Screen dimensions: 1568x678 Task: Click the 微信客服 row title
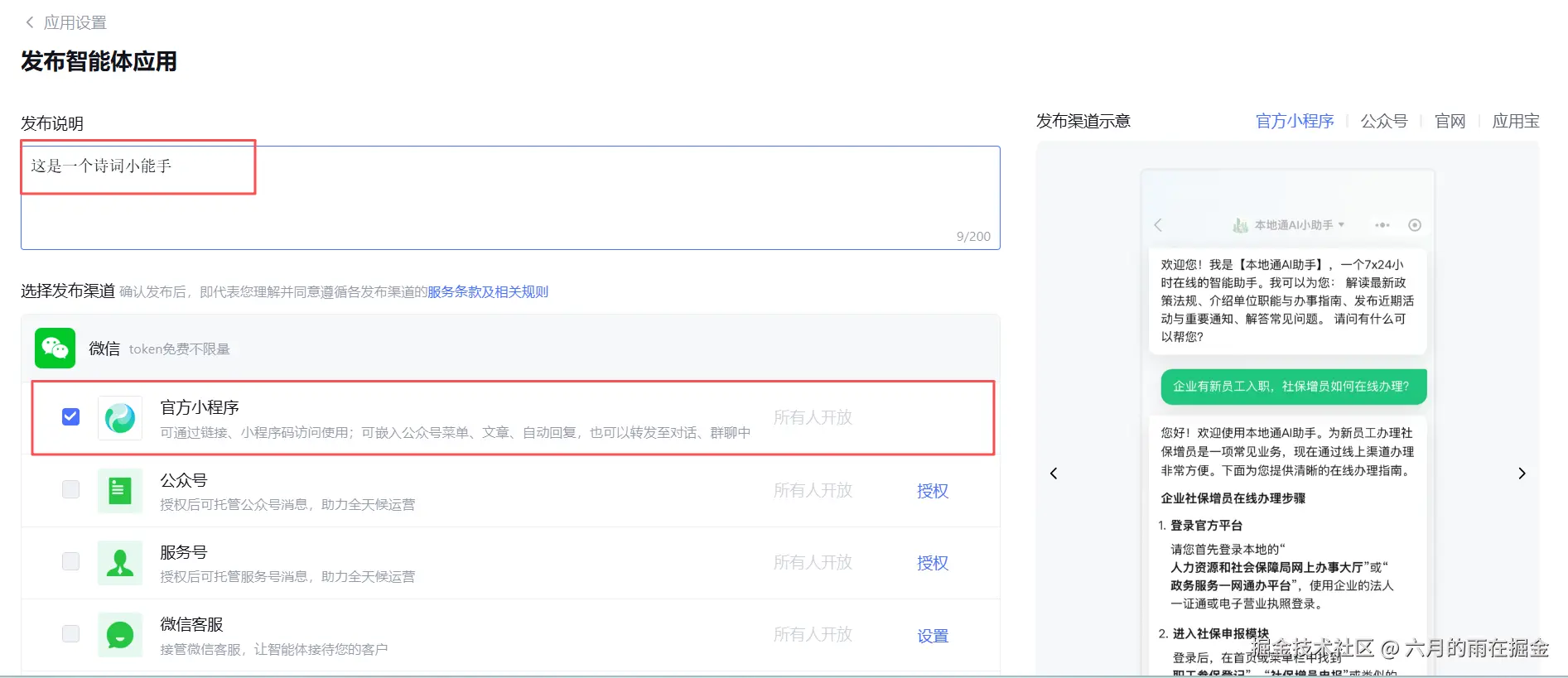tap(191, 624)
